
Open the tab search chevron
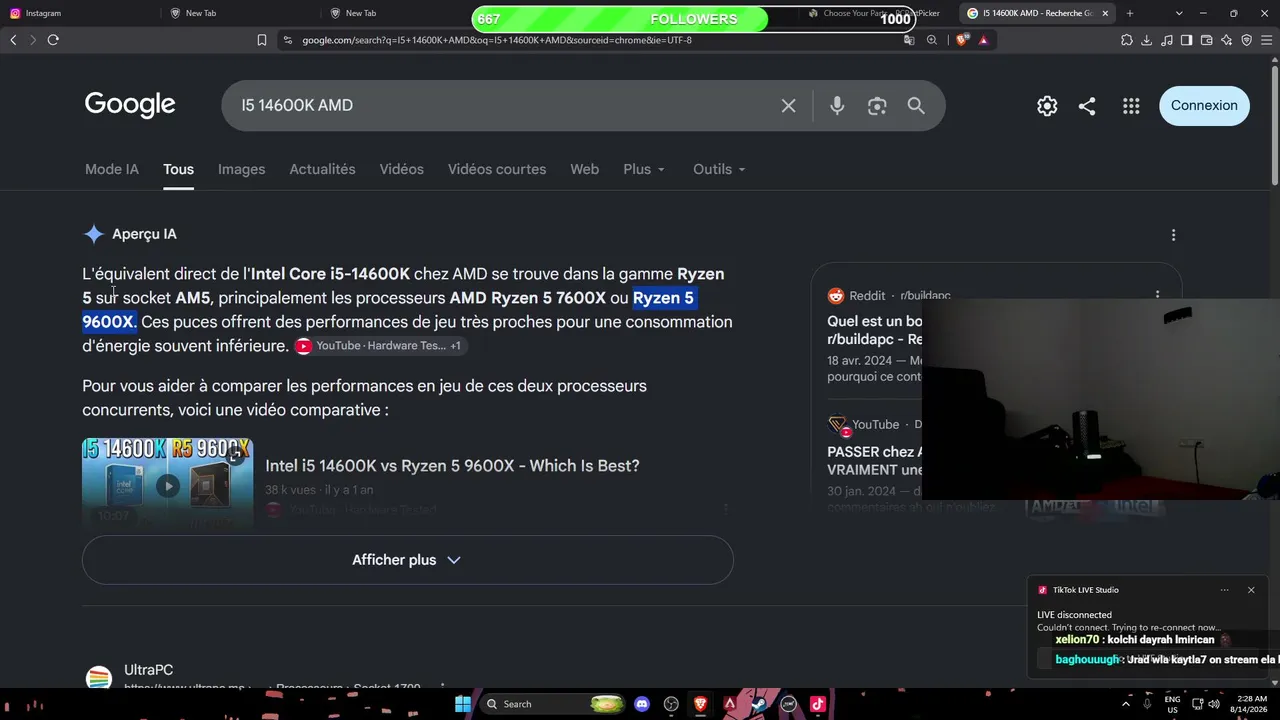(1179, 13)
